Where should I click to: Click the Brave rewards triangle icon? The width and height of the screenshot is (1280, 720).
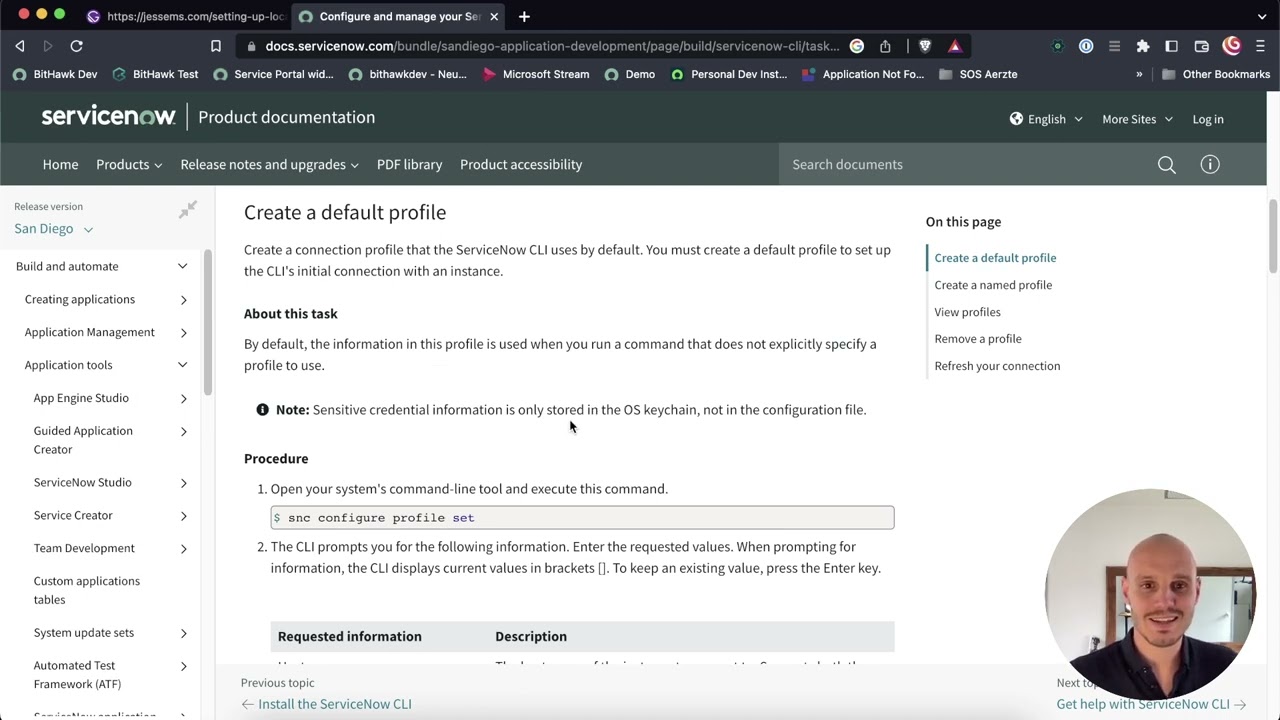[955, 46]
